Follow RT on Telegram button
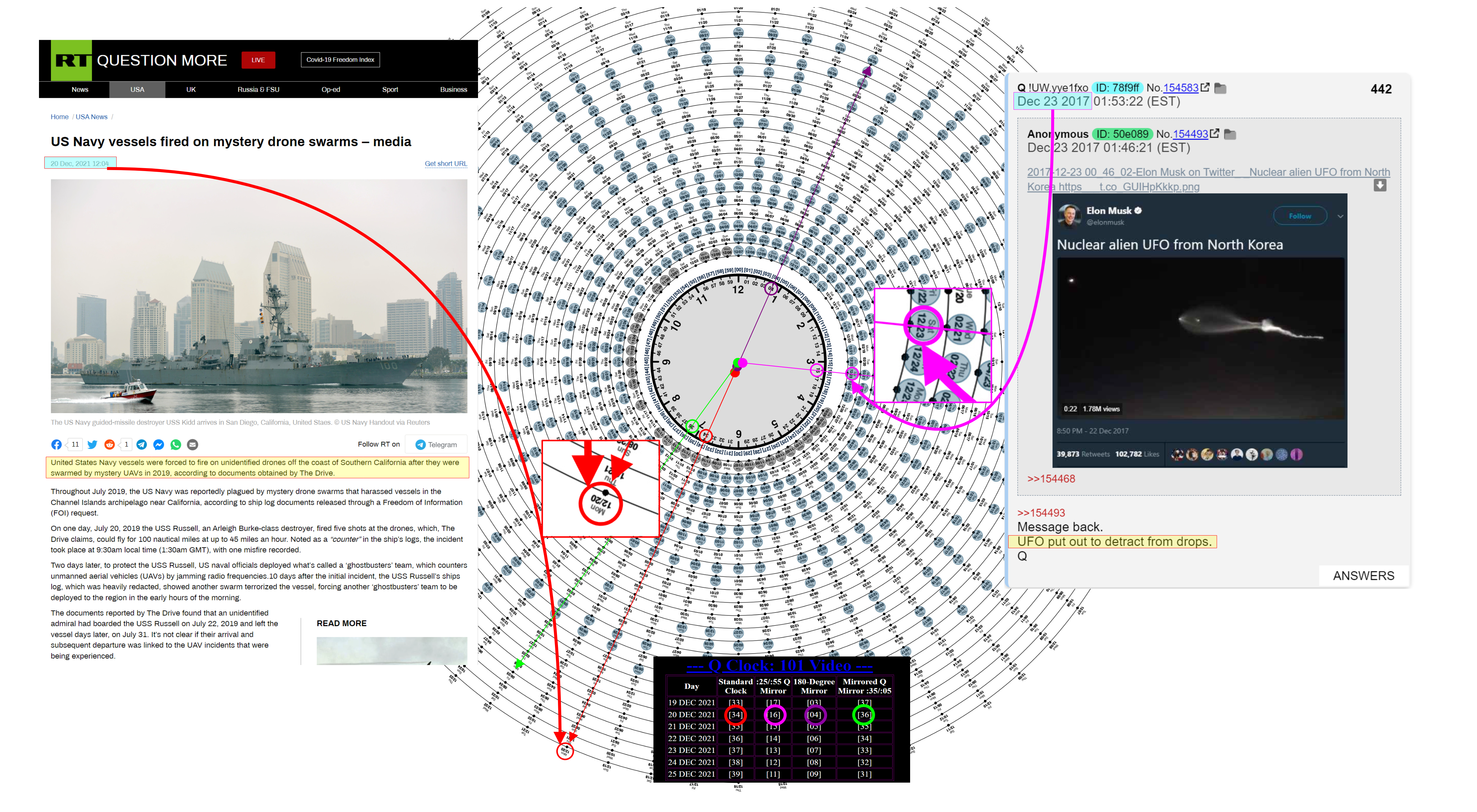The image size is (1477, 812). (436, 445)
